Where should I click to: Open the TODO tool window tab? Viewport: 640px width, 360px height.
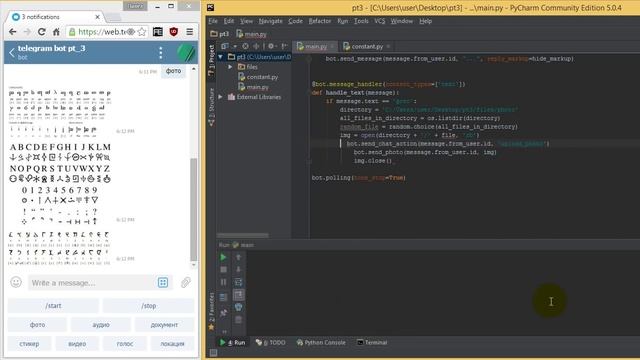pyautogui.click(x=271, y=342)
